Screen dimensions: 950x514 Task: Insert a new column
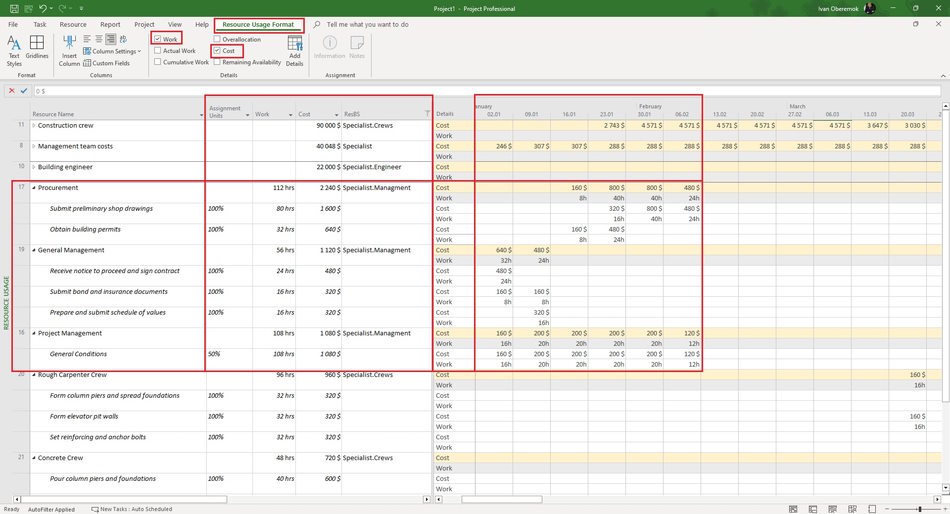click(x=69, y=50)
